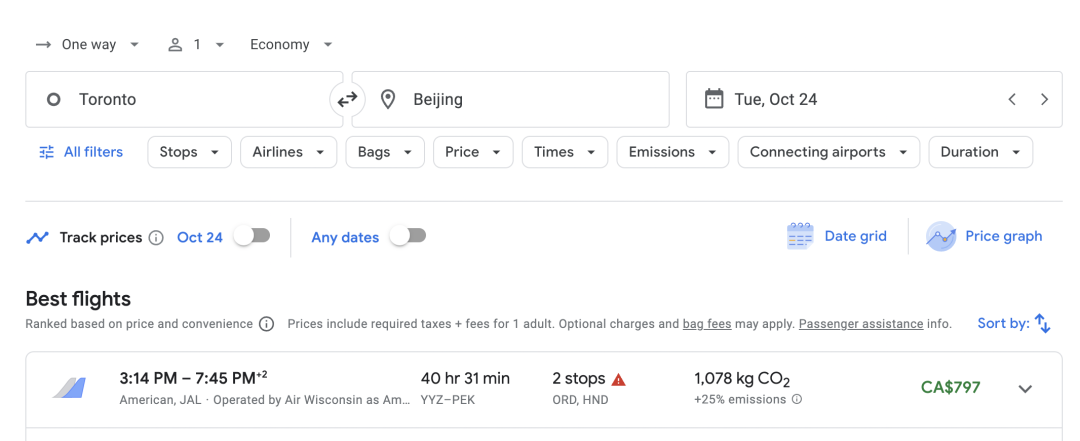Open the Economy cabin class dropdown
This screenshot has width=1080, height=441.
tap(291, 44)
